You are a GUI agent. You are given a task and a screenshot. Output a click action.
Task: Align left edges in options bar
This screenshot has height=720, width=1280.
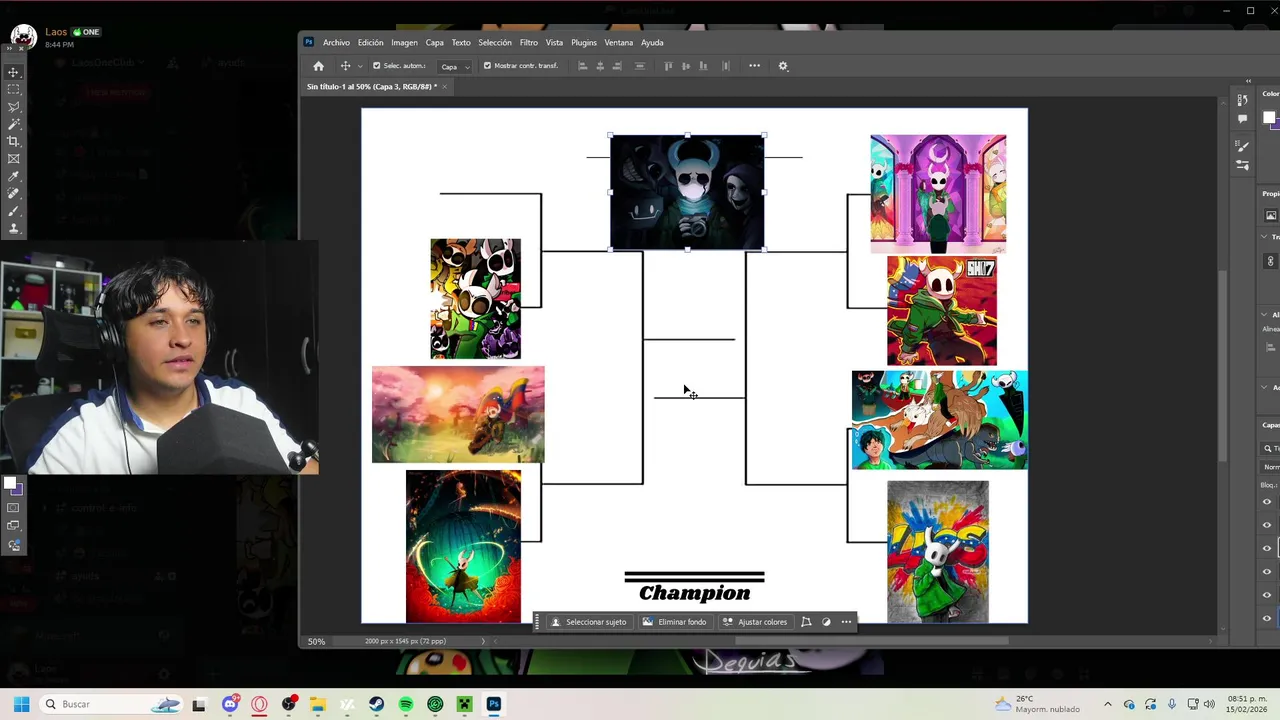[582, 66]
